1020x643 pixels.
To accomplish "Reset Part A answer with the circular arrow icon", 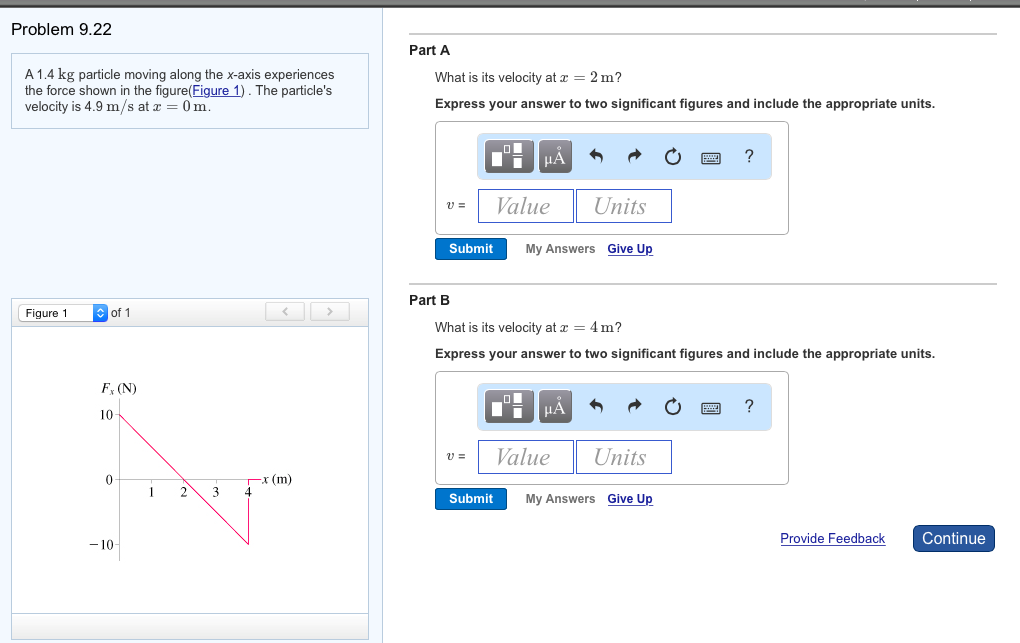I will [672, 156].
